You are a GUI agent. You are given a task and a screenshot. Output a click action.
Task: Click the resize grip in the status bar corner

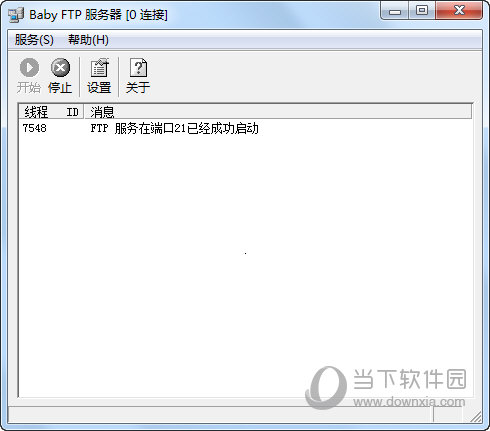[x=476, y=417]
